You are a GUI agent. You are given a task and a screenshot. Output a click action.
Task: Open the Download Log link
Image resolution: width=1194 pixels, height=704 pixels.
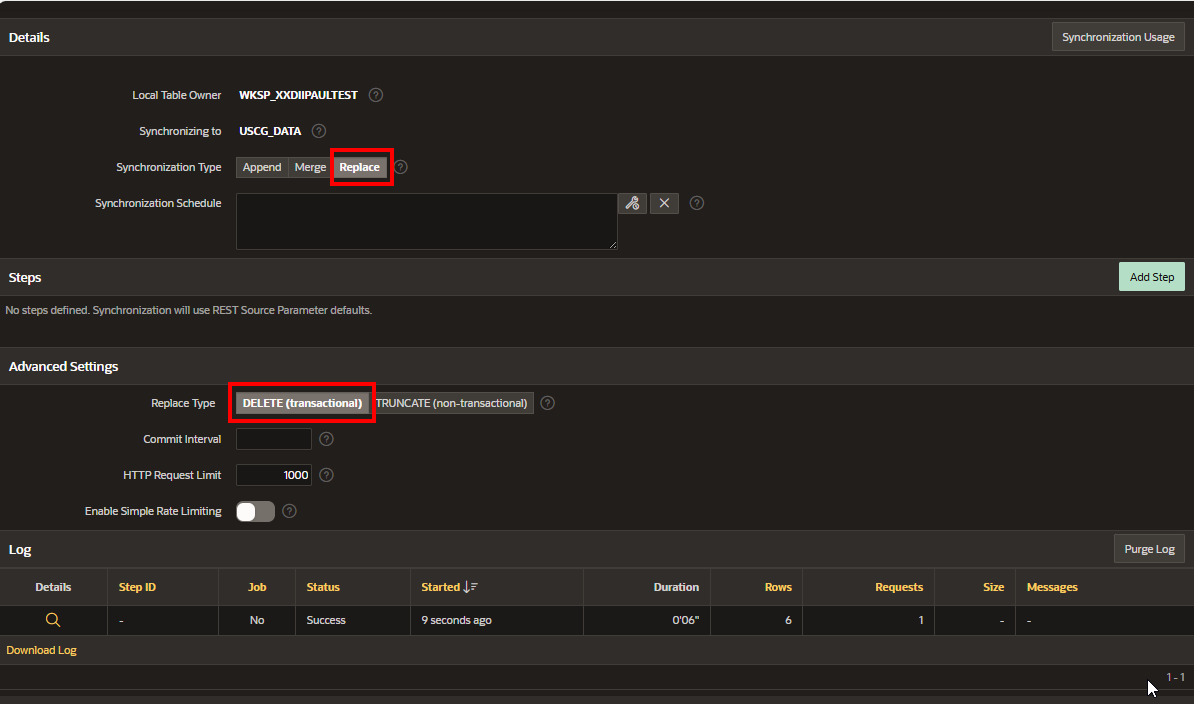click(x=41, y=650)
